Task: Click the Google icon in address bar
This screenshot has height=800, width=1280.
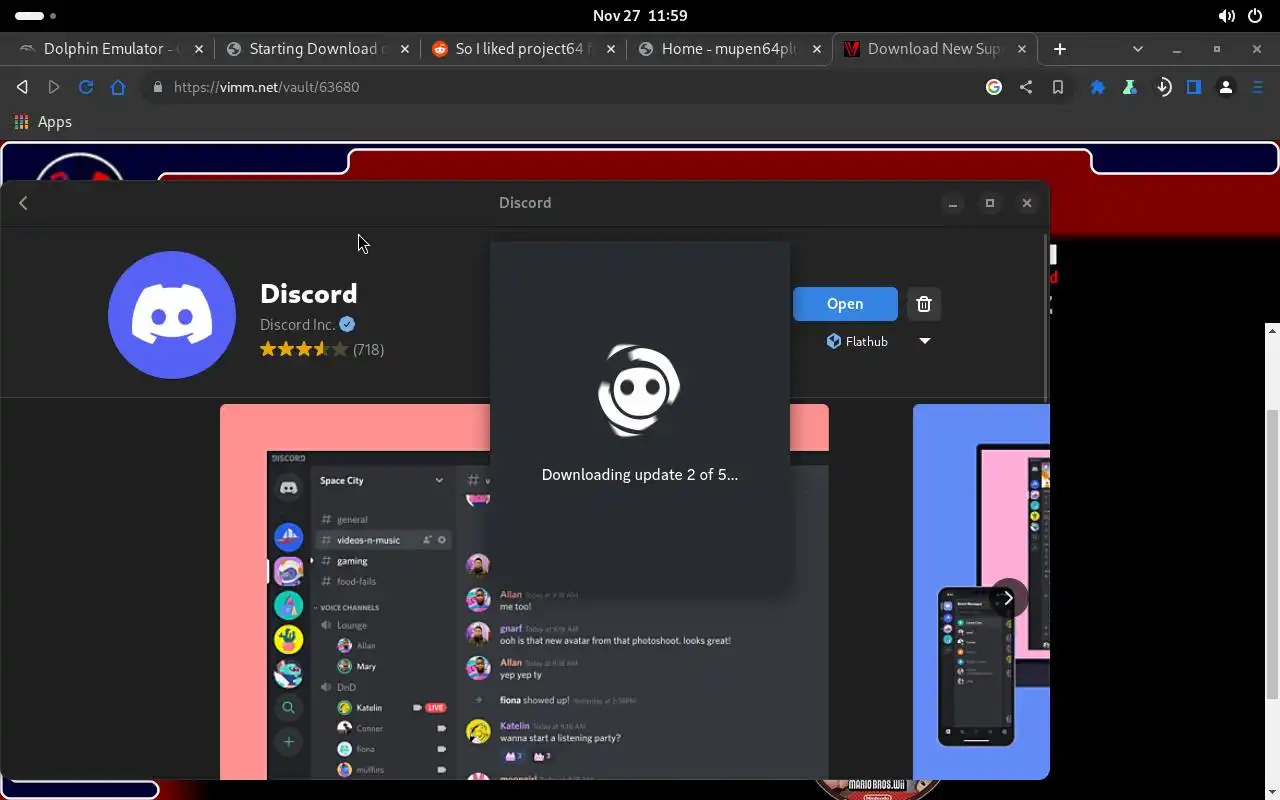Action: point(994,87)
